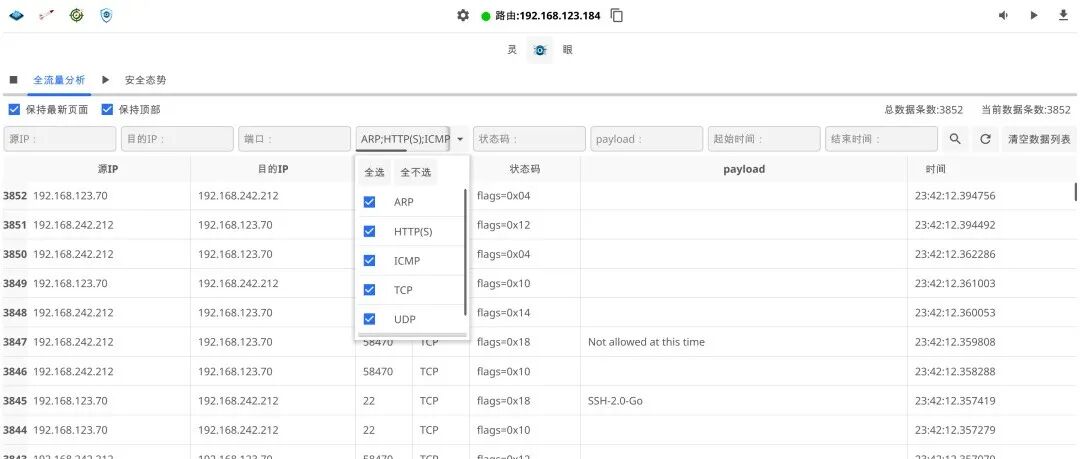Focus the 目的IP filter field
This screenshot has height=459, width=1080.
pos(177,139)
